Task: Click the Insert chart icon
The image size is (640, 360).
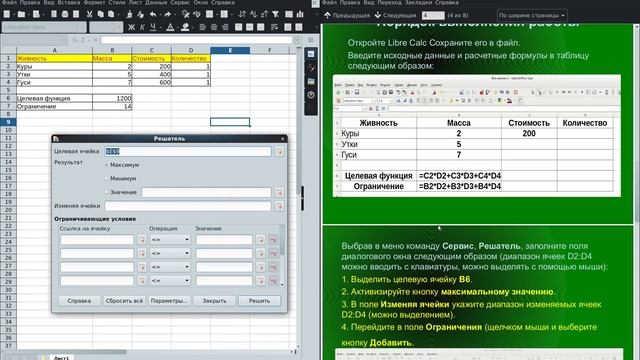Action: click(x=300, y=14)
